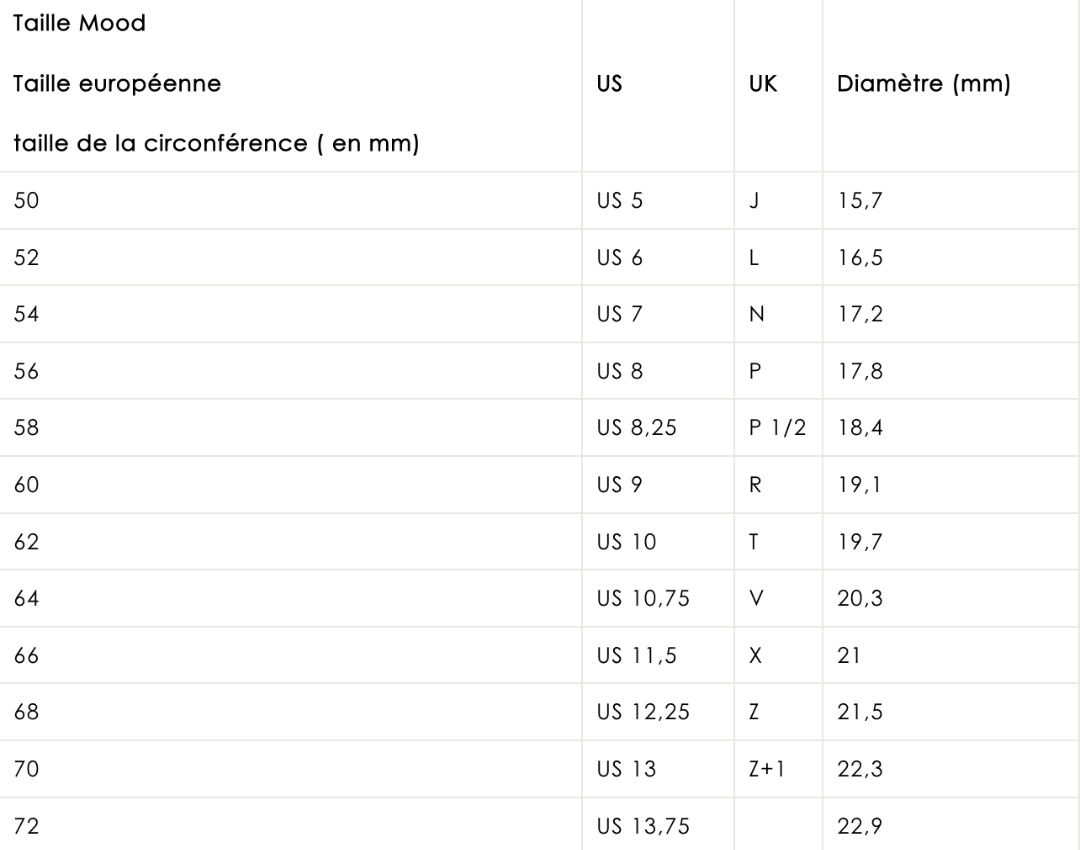The width and height of the screenshot is (1080, 850).
Task: Select diameter value 22,9
Action: (x=860, y=826)
